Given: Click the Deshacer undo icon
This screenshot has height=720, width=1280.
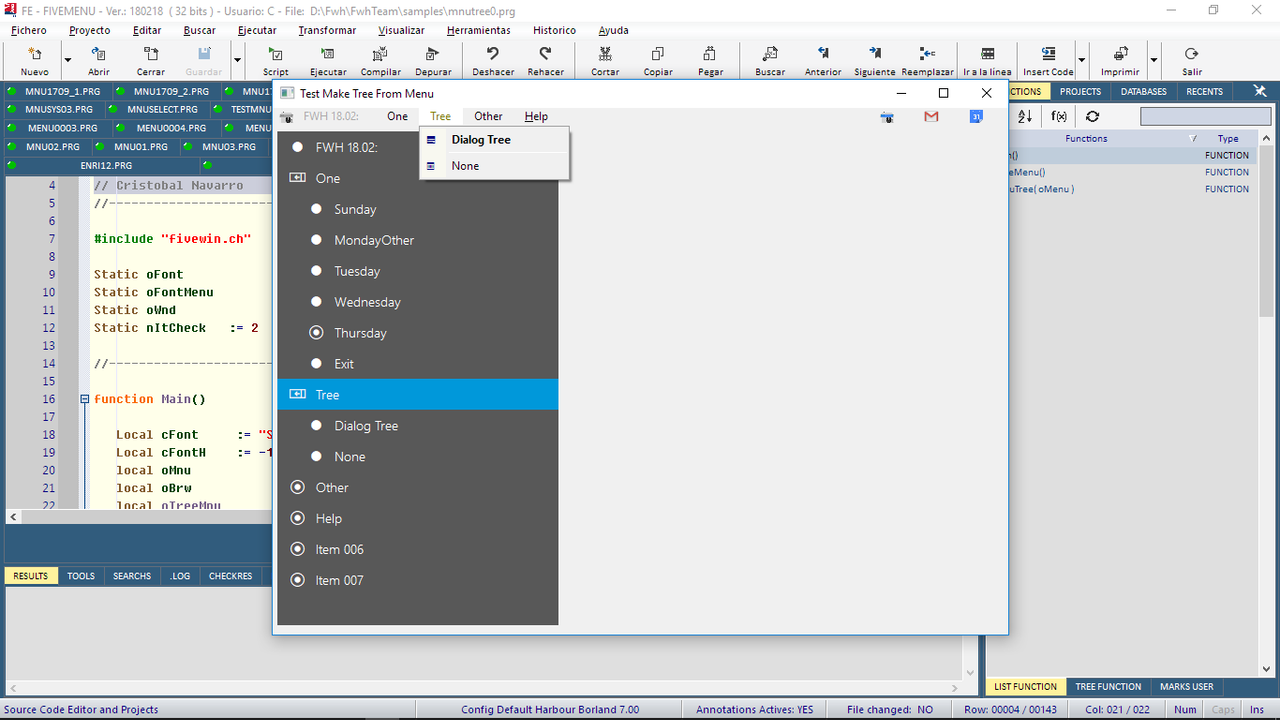Looking at the screenshot, I should click(x=493, y=54).
